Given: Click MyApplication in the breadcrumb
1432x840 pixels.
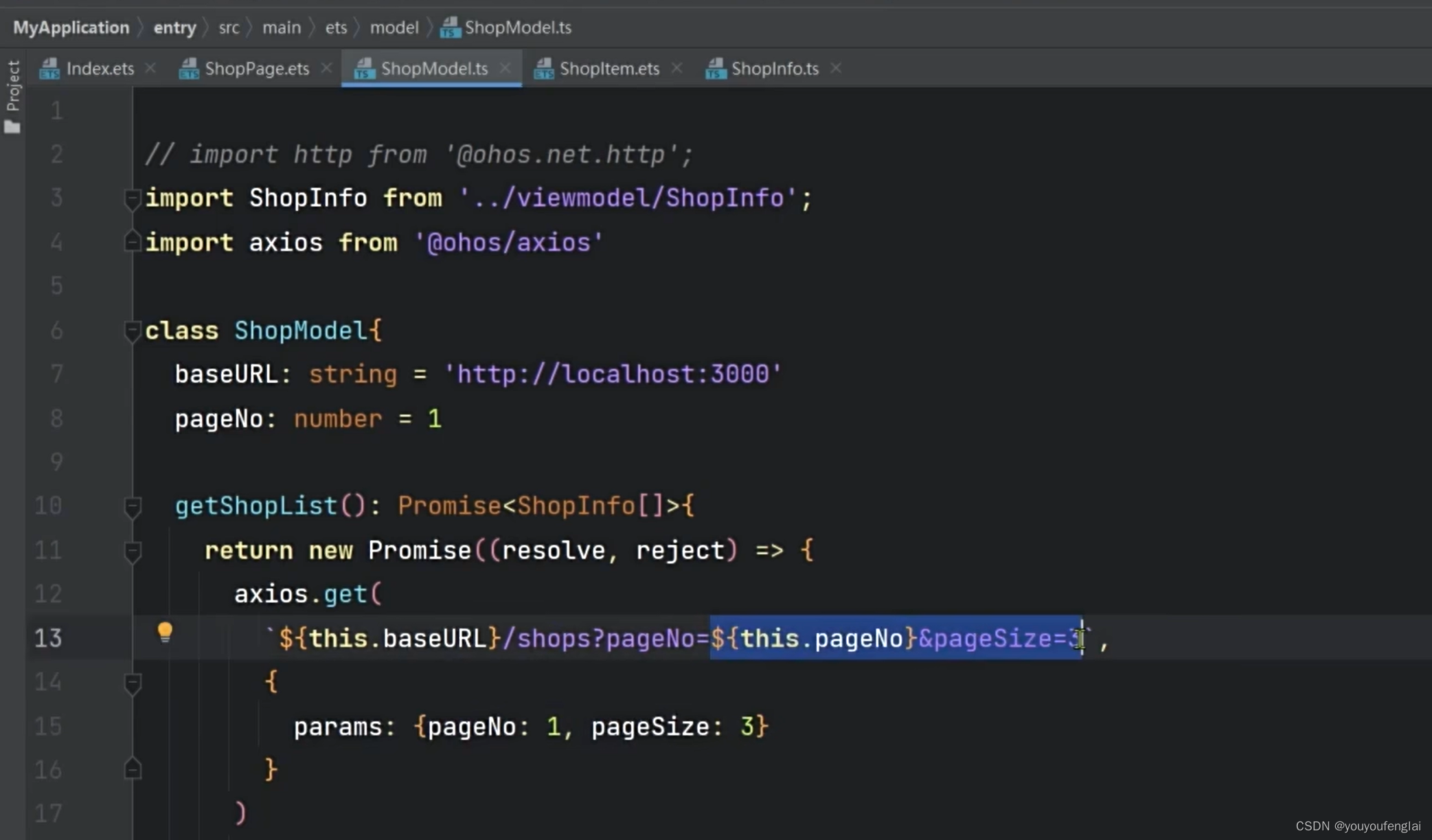Looking at the screenshot, I should 71,27.
